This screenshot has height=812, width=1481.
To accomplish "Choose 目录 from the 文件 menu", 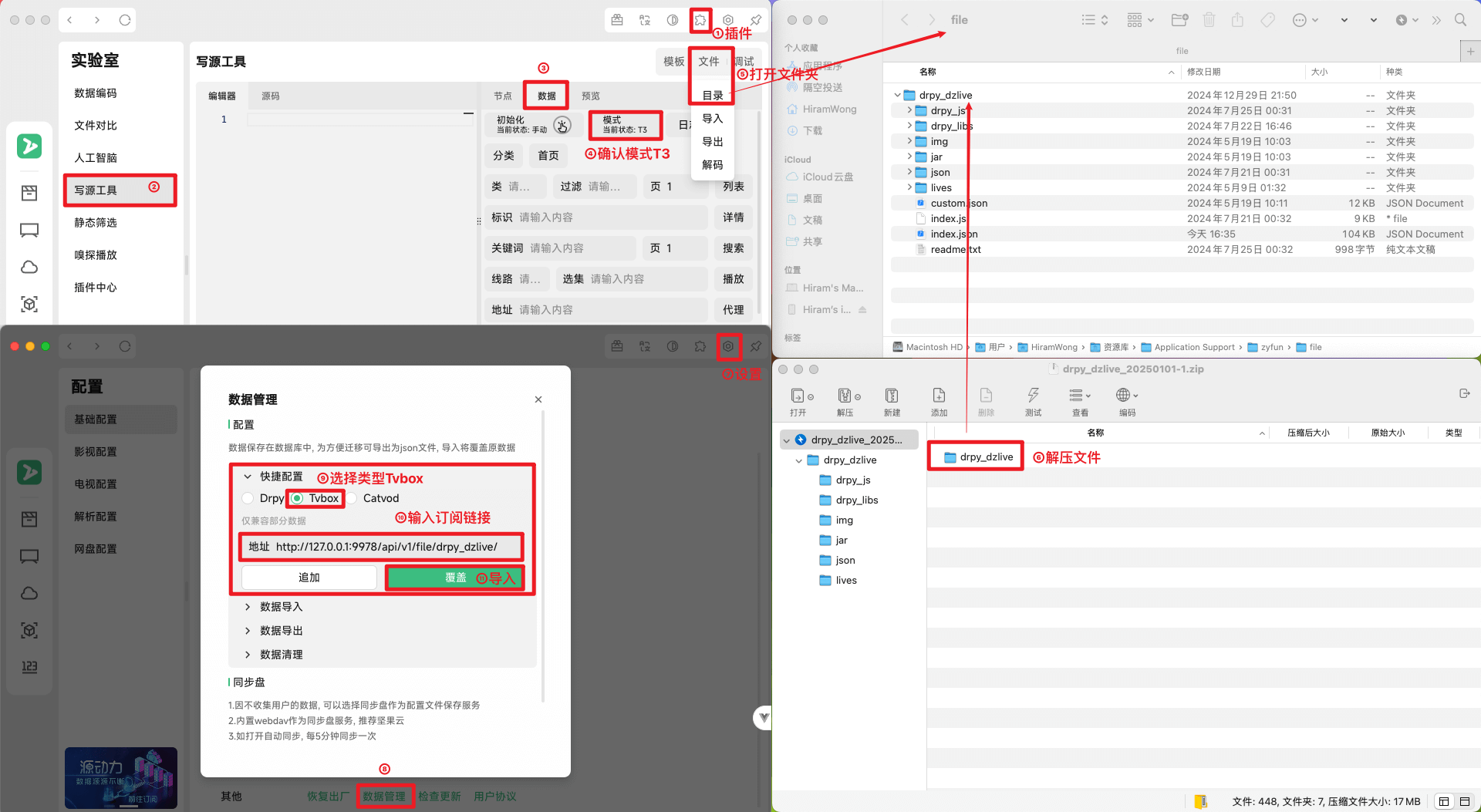I will point(713,95).
